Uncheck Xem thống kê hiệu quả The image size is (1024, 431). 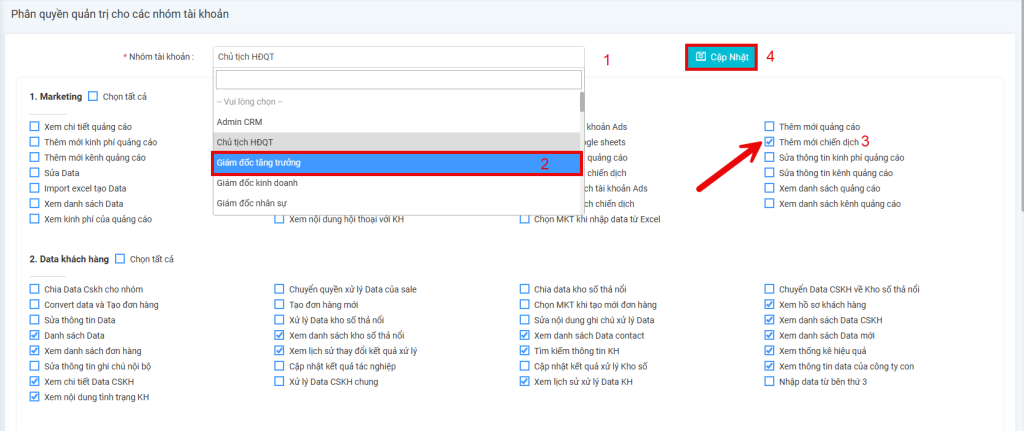(769, 350)
